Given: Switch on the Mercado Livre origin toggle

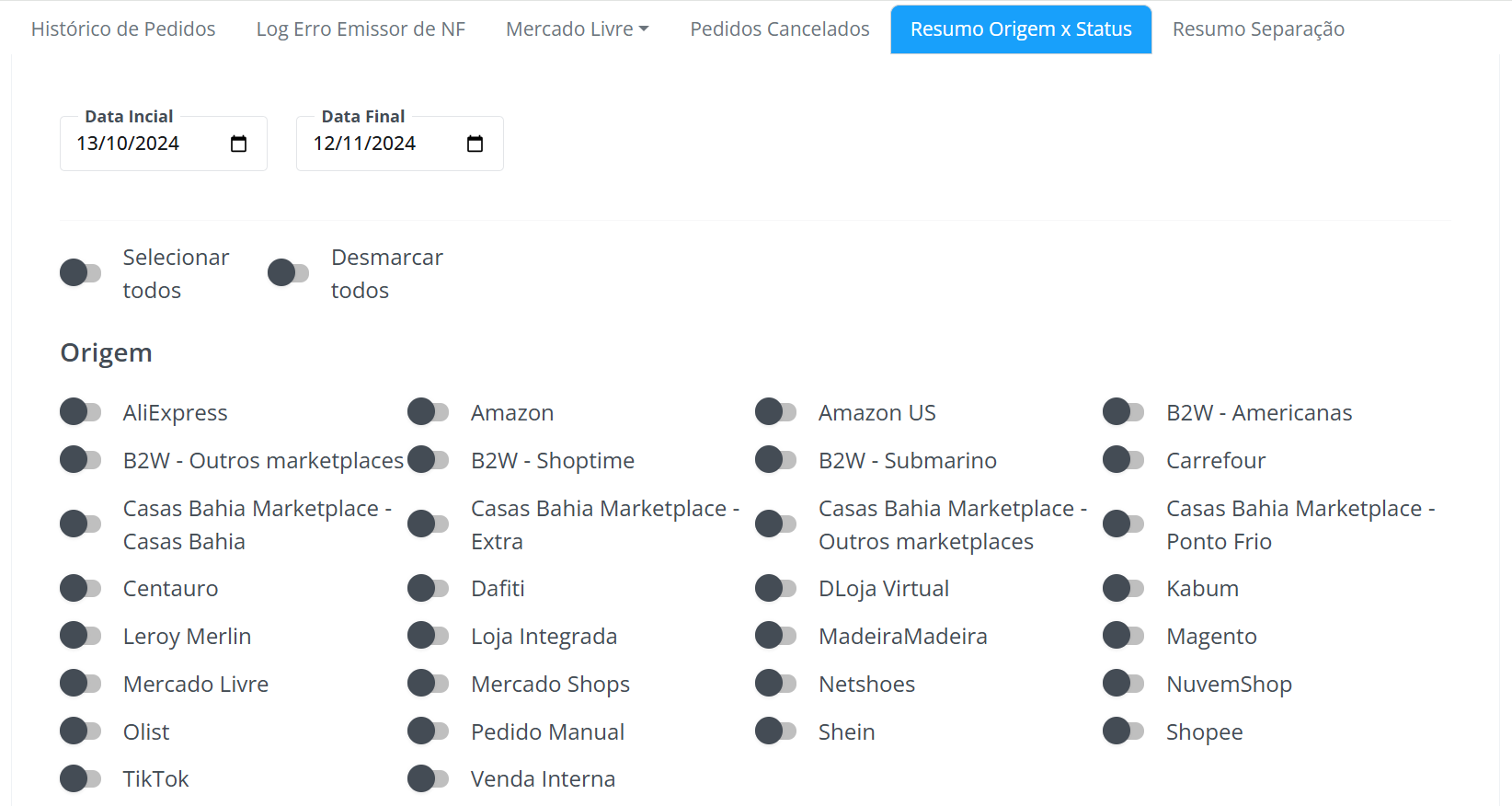Looking at the screenshot, I should point(81,684).
